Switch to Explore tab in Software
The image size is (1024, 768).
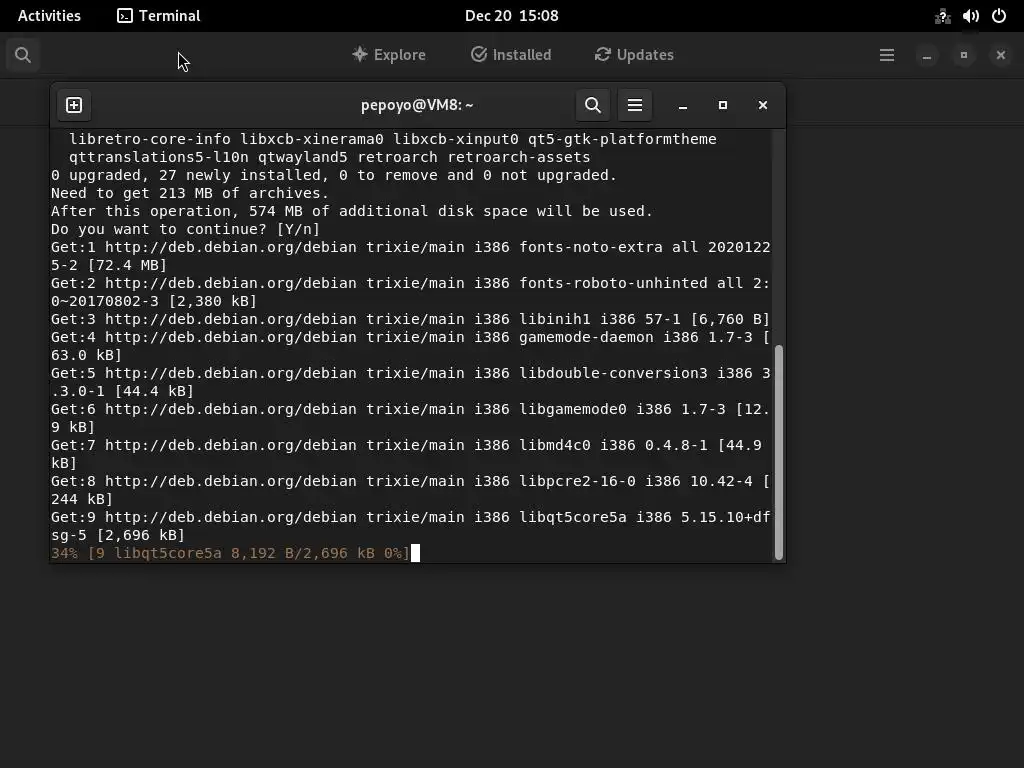[389, 55]
